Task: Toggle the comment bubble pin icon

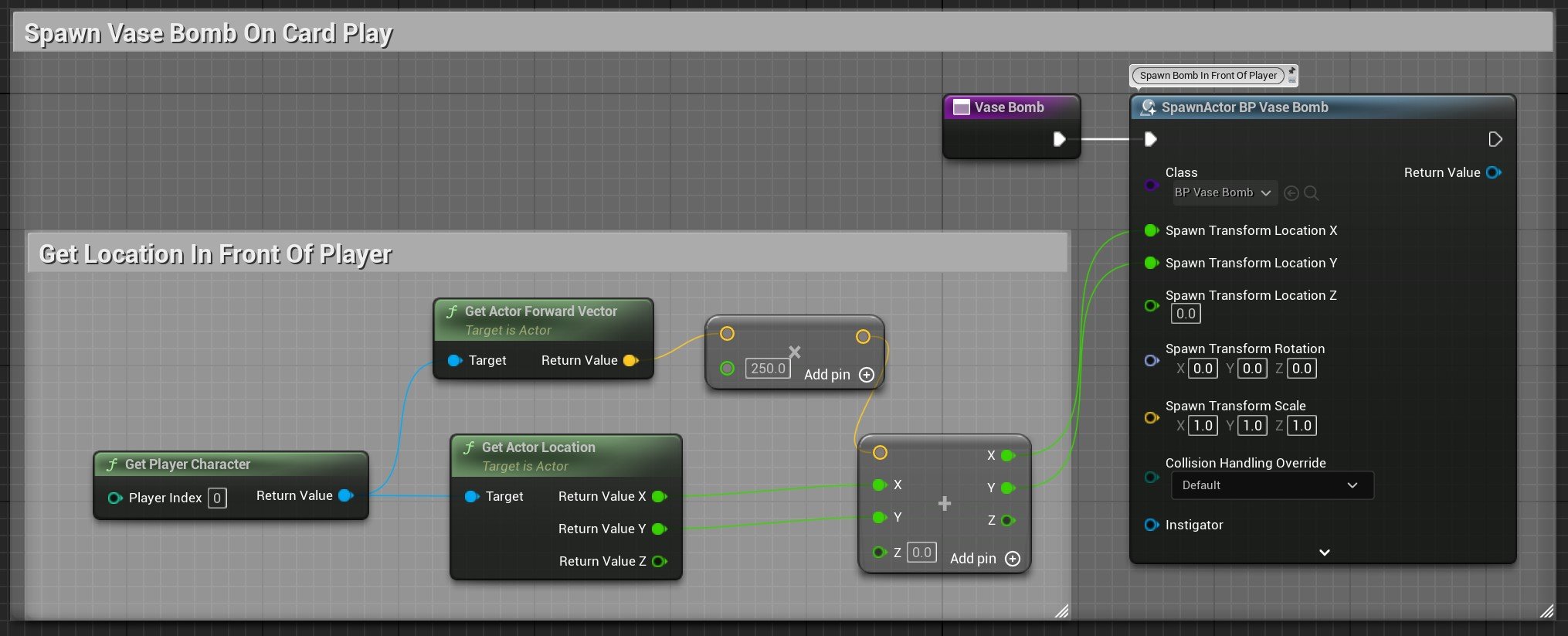Action: click(x=1292, y=70)
